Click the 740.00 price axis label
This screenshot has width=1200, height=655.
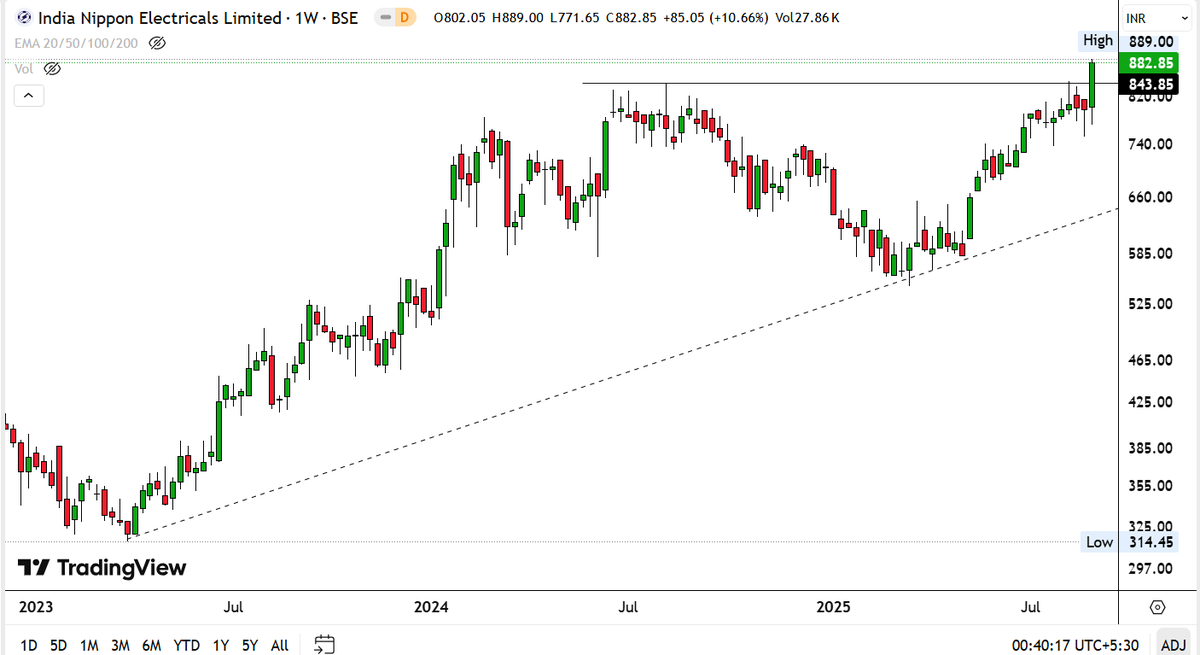click(x=1151, y=145)
